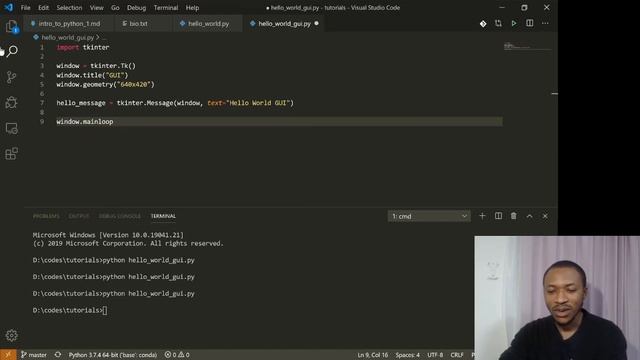Click the synchronize changes icon in status bar
640x360 pixels.
[x=58, y=355]
